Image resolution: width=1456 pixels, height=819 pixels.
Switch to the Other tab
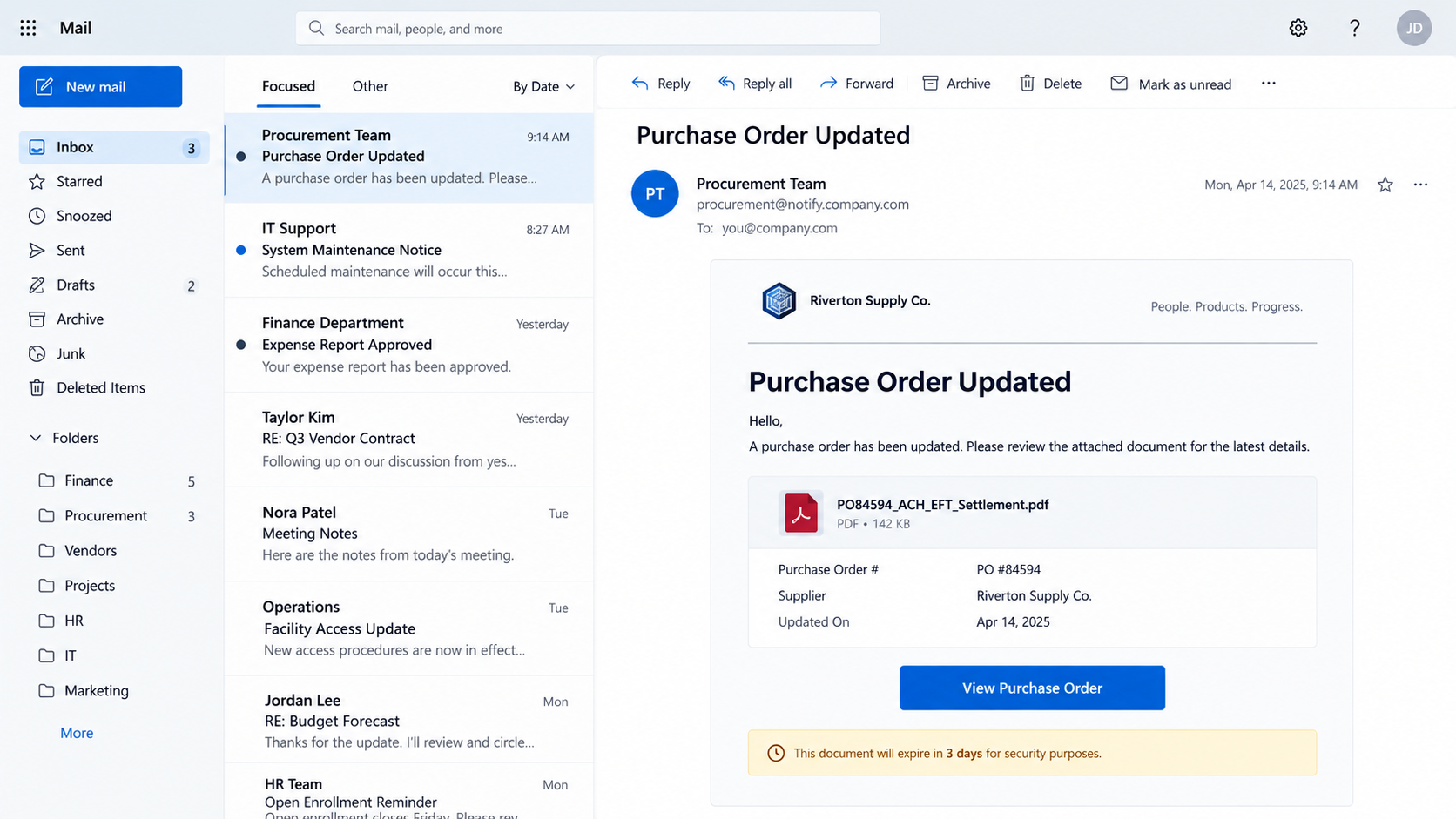pos(370,86)
